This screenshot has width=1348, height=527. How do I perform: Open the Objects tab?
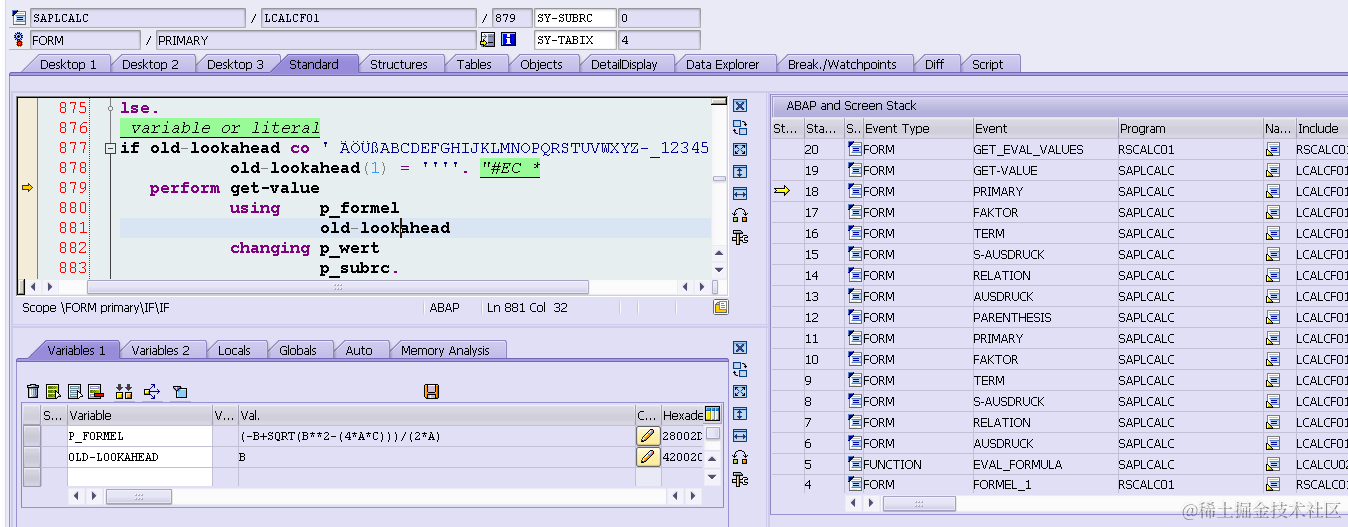(x=541, y=64)
